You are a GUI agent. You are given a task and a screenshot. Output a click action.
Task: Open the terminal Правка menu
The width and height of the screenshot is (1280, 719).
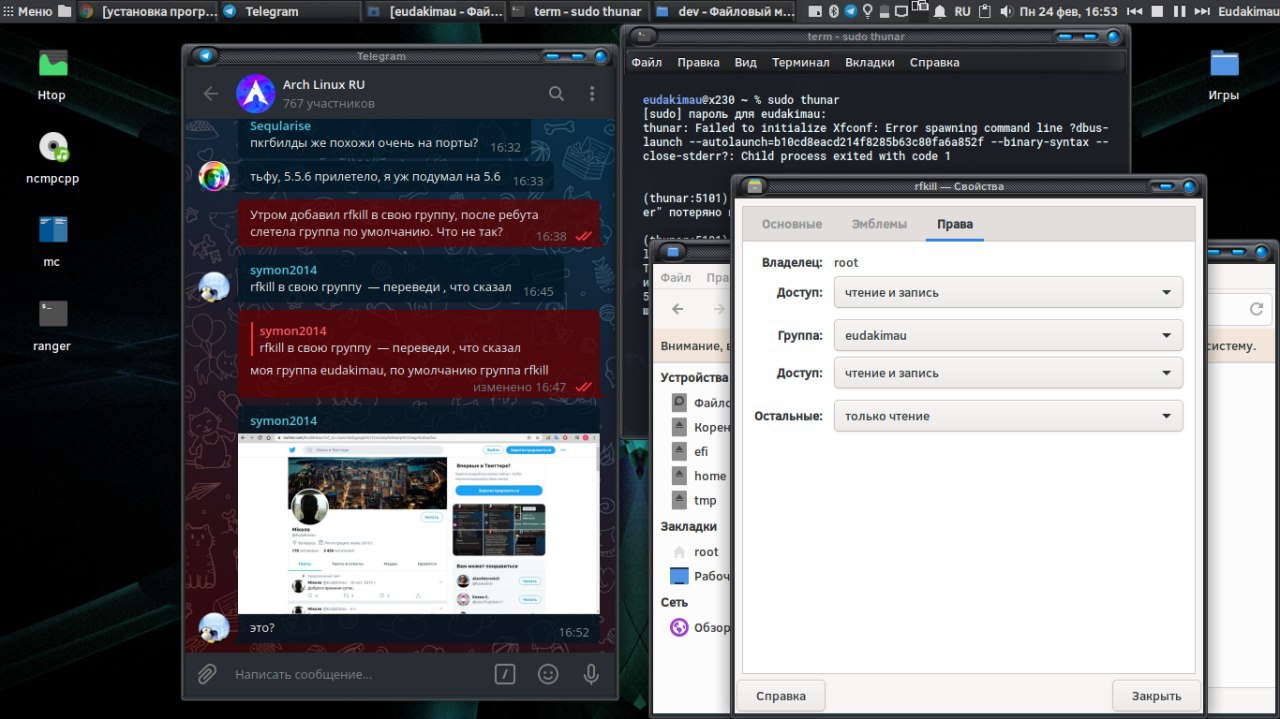(698, 62)
